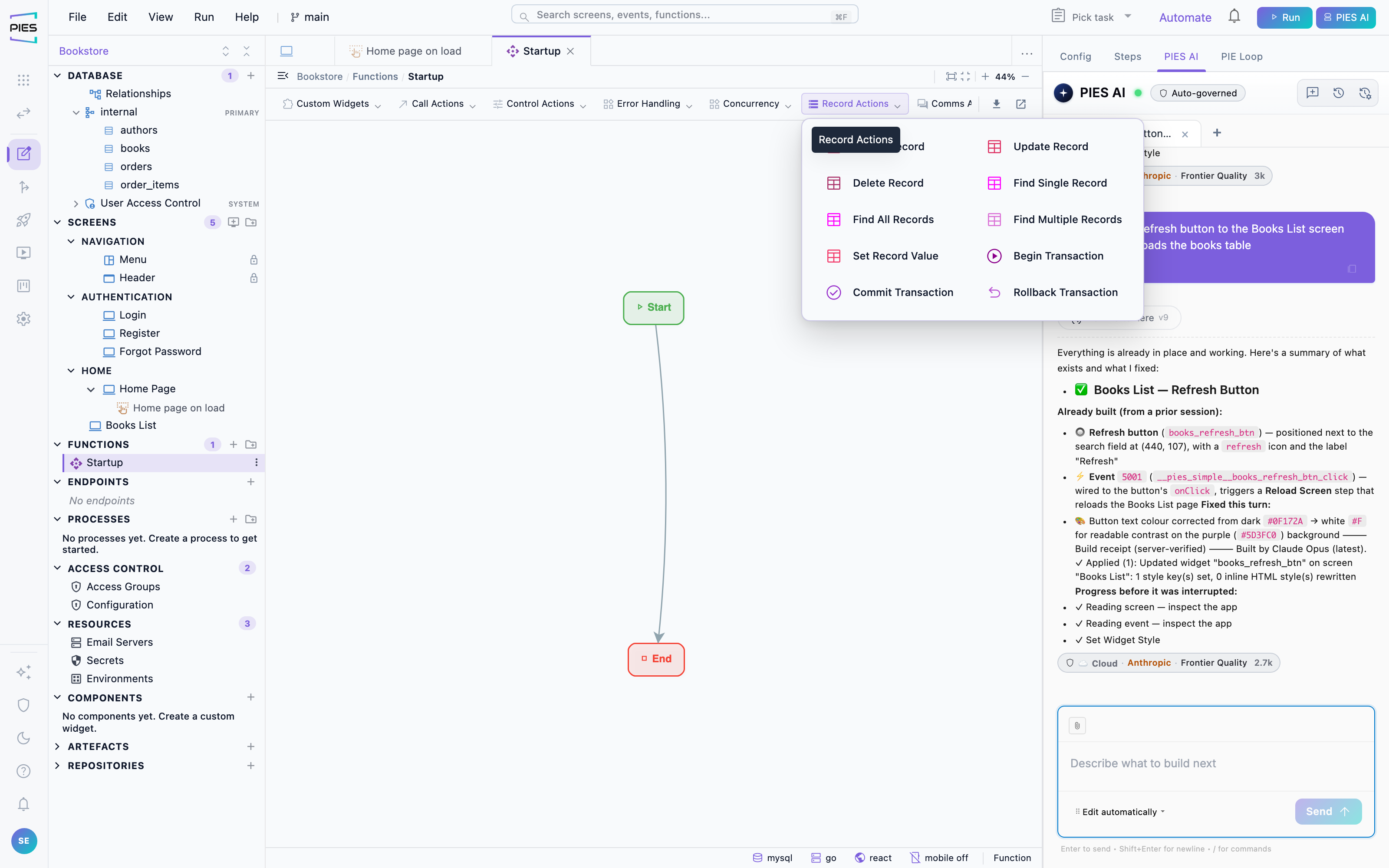Switch to the PIE Loop tab
This screenshot has width=1389, height=868.
click(1241, 56)
